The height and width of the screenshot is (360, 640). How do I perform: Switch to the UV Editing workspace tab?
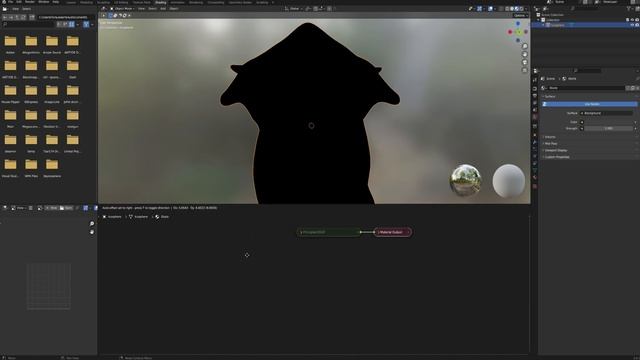click(121, 2)
